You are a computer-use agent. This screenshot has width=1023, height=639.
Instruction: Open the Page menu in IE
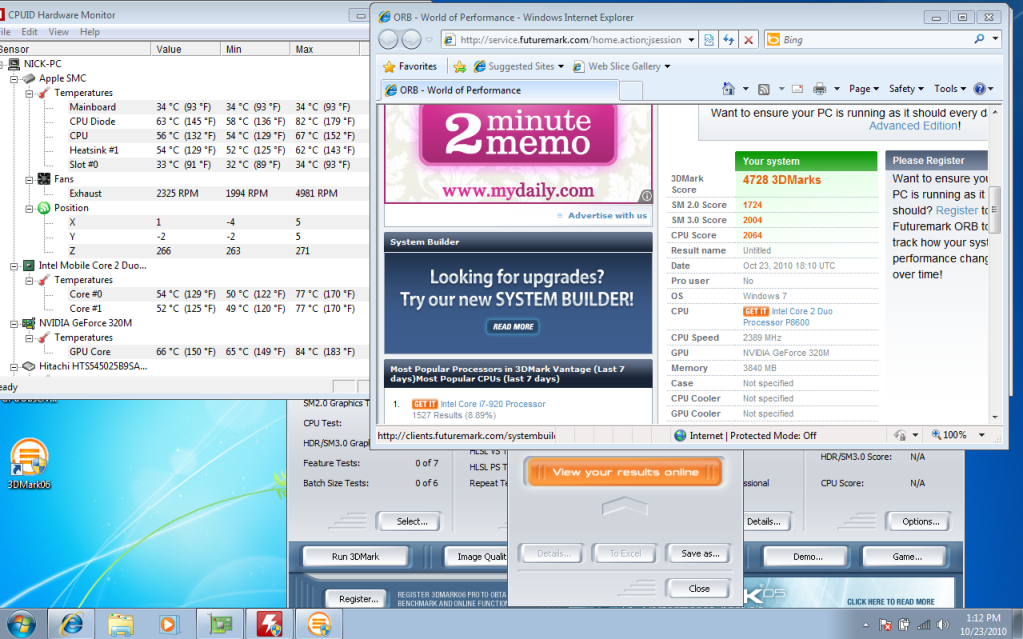[x=864, y=89]
